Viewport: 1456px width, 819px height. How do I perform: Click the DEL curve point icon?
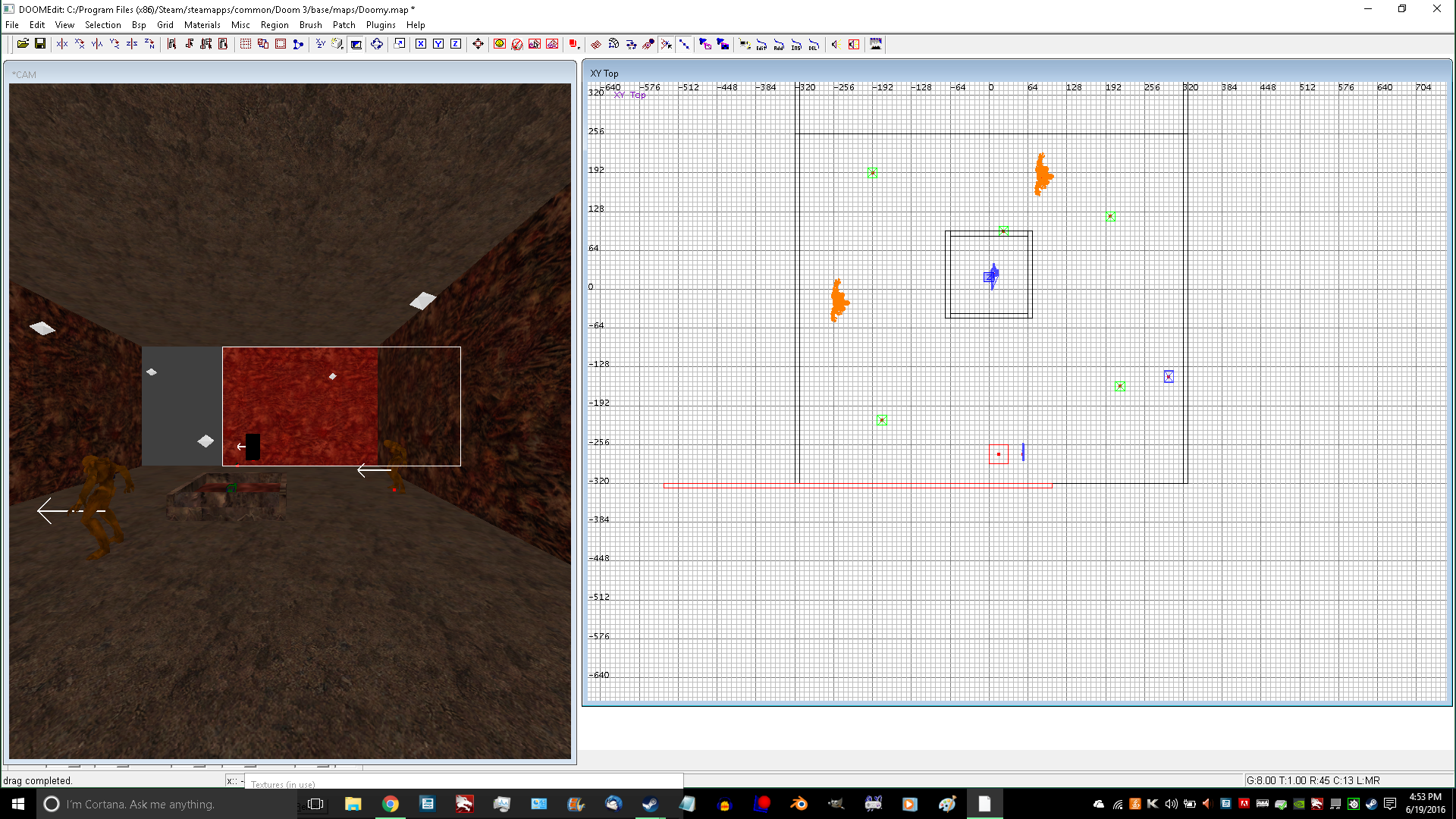814,44
